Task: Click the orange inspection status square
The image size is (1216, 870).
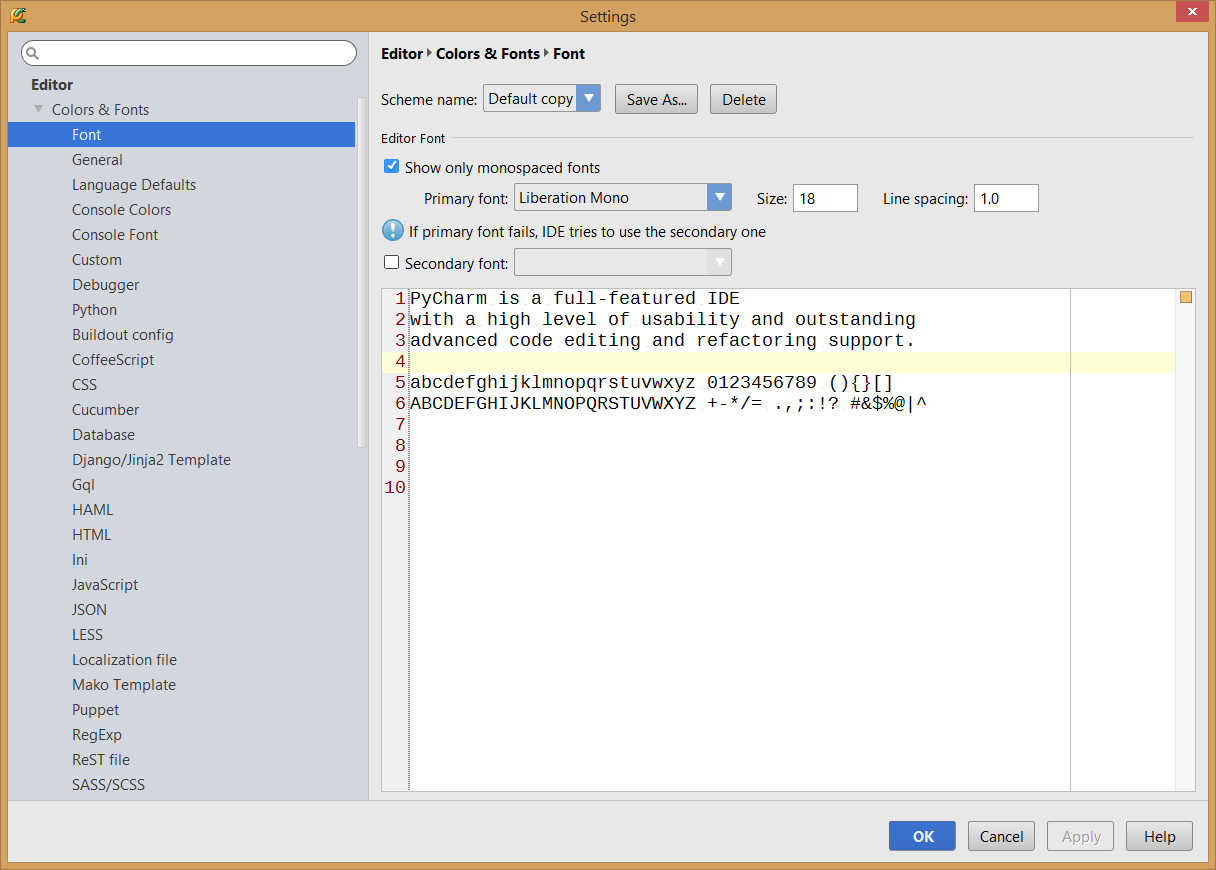Action: 1186,297
